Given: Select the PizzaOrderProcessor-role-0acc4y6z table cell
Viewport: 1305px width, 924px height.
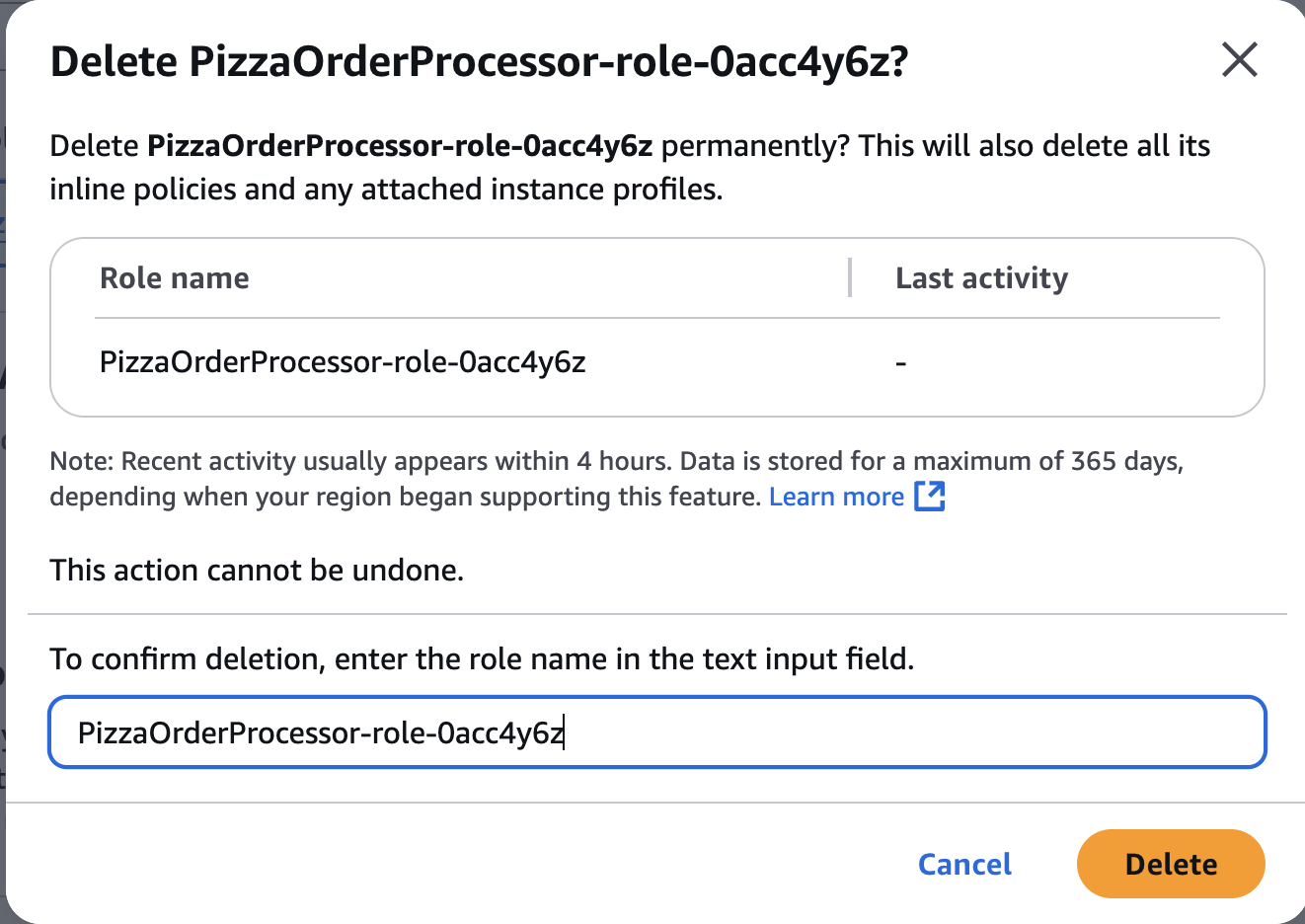Looking at the screenshot, I should click(343, 362).
